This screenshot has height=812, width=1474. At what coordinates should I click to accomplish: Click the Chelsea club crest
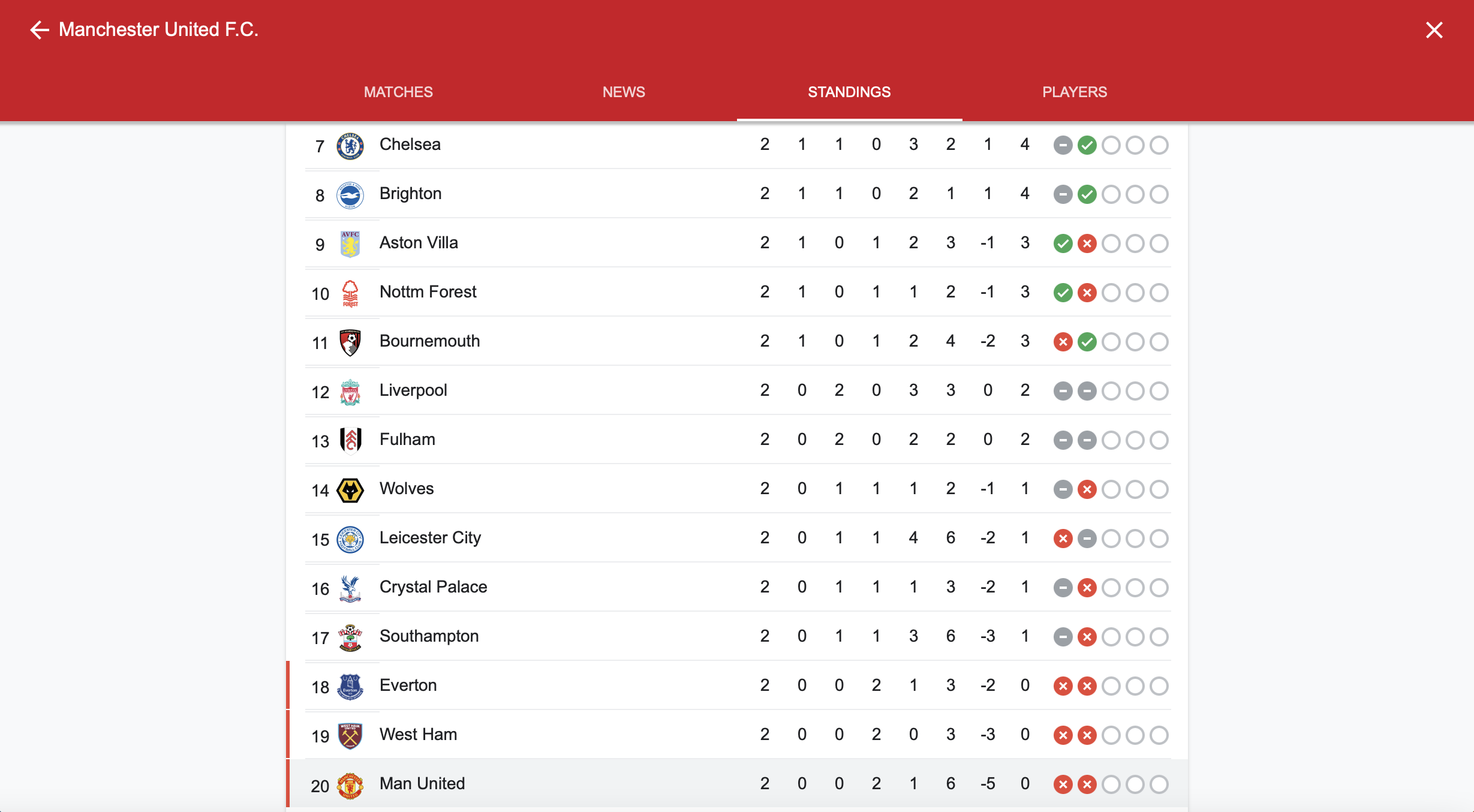[x=350, y=146]
